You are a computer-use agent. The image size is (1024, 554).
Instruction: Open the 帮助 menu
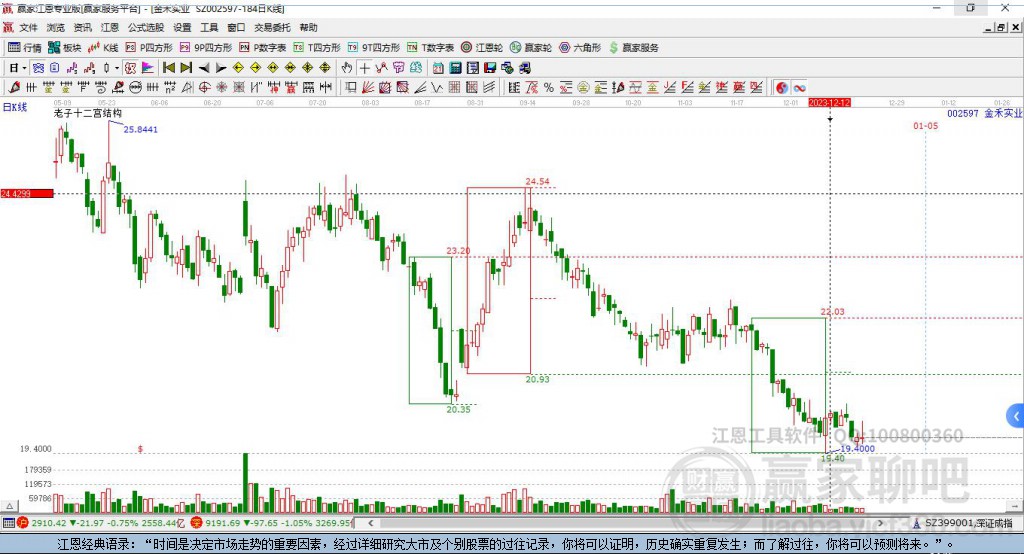pos(308,27)
